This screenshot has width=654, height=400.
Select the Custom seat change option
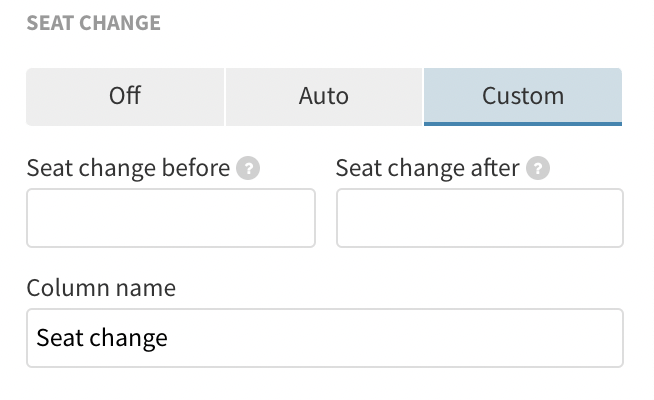[523, 96]
